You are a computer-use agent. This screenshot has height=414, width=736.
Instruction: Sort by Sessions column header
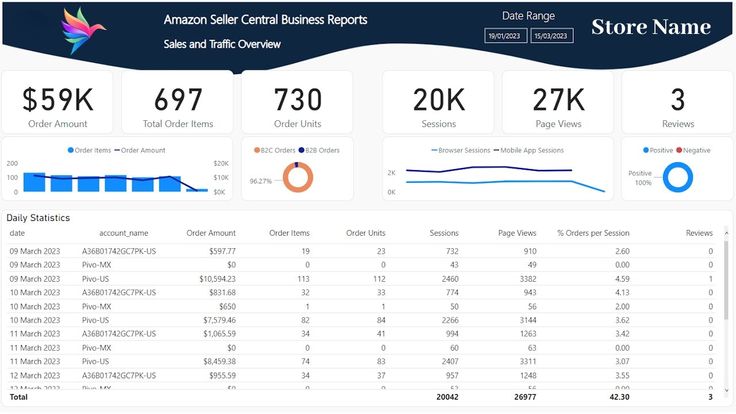coord(444,233)
